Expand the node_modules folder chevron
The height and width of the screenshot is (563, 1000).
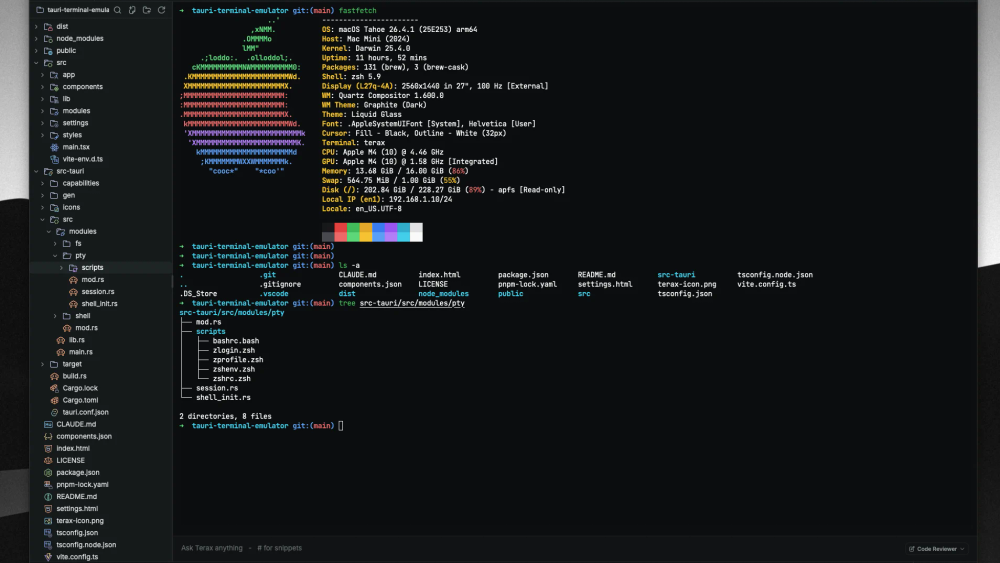[x=36, y=39]
